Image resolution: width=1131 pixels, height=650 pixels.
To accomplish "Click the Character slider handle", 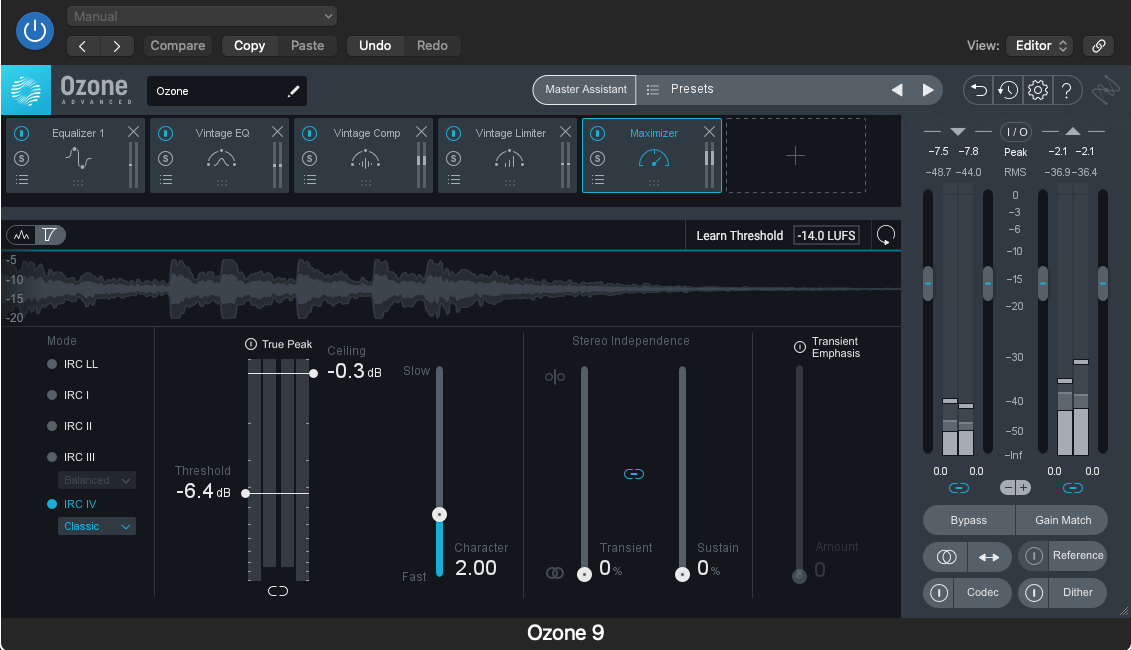I will click(x=439, y=514).
